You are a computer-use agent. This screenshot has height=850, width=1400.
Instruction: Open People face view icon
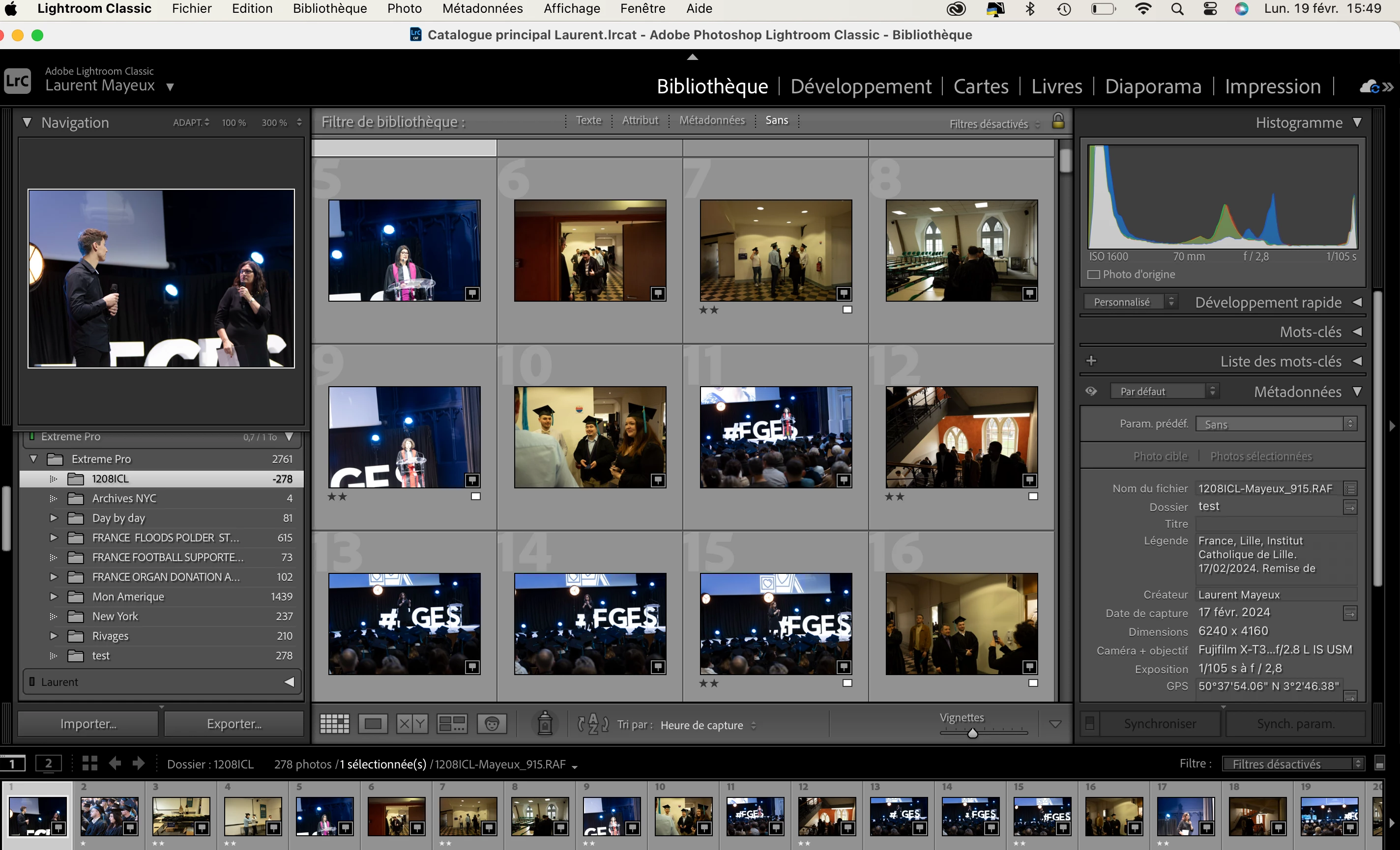492,724
